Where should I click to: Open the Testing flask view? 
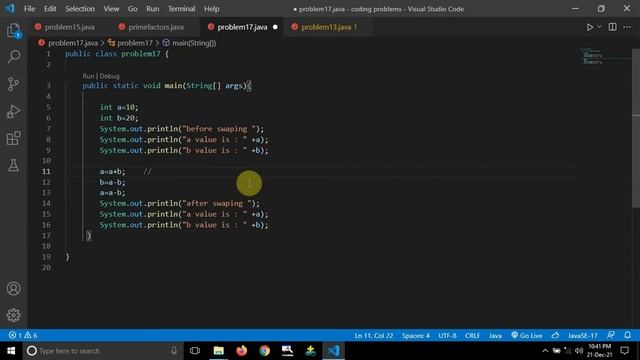pos(13,165)
